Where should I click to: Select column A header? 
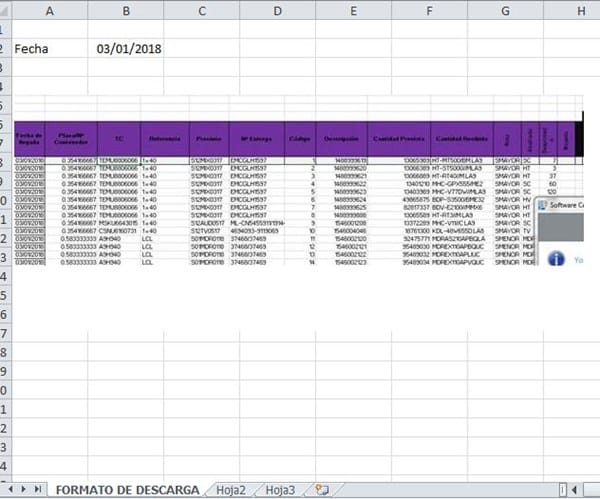(50, 10)
